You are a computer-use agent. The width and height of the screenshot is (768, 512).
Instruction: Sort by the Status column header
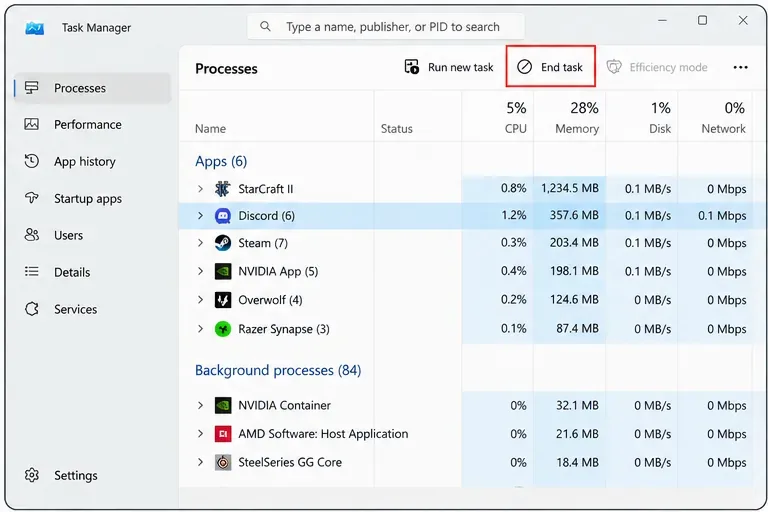[397, 128]
